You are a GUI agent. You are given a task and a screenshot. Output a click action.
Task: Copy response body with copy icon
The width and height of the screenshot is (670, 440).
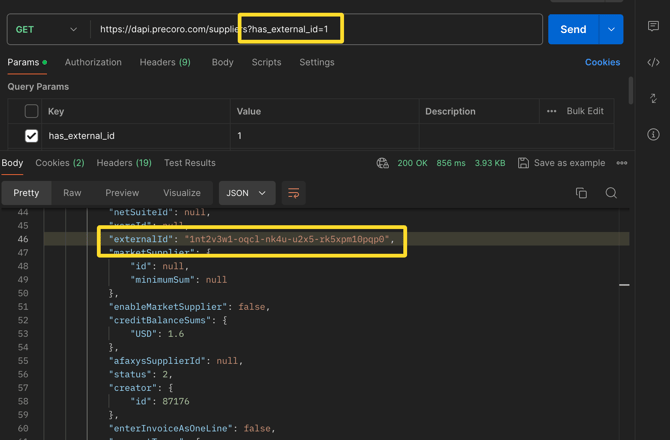[x=581, y=193]
